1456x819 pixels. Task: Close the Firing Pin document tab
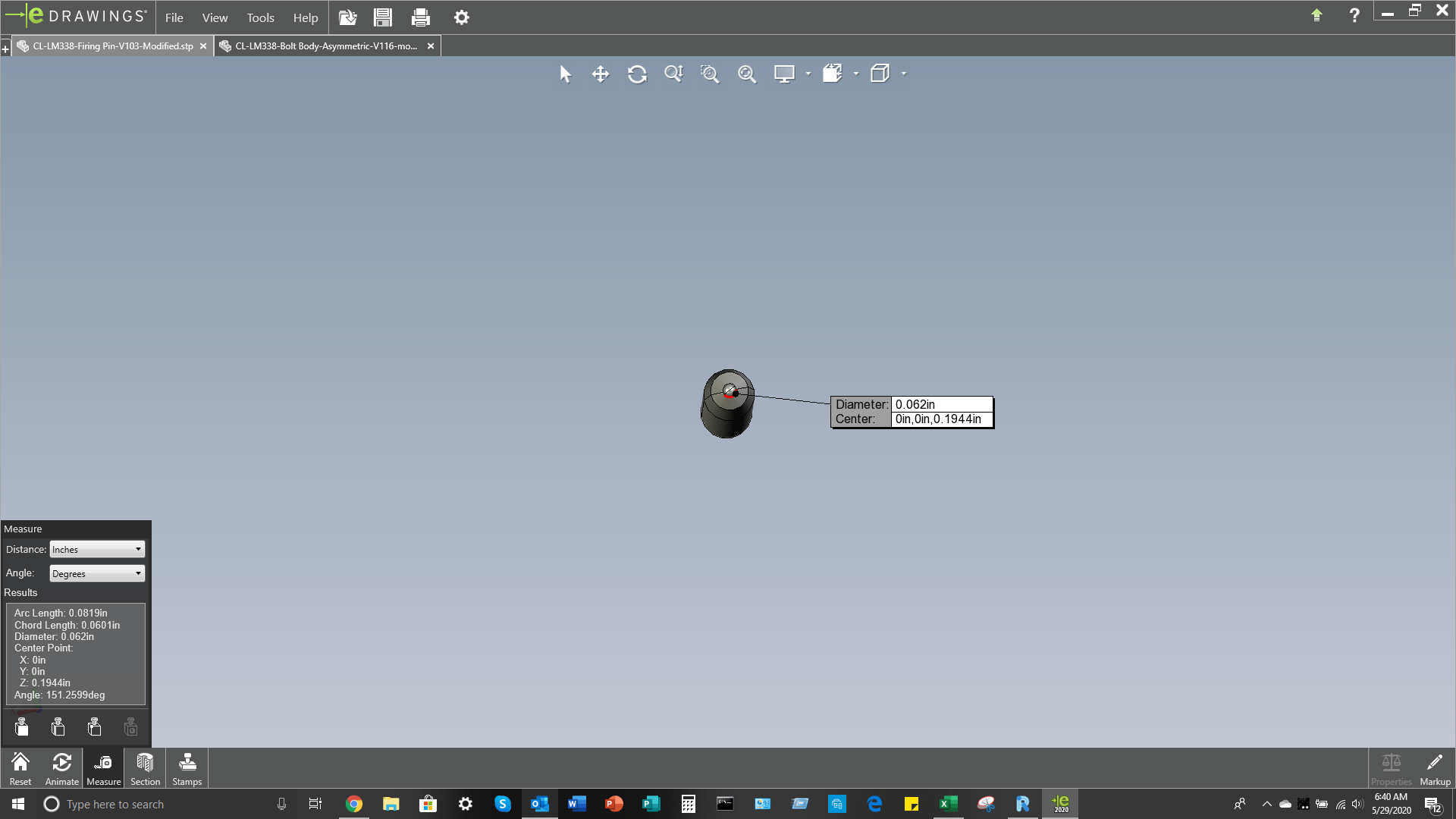203,46
